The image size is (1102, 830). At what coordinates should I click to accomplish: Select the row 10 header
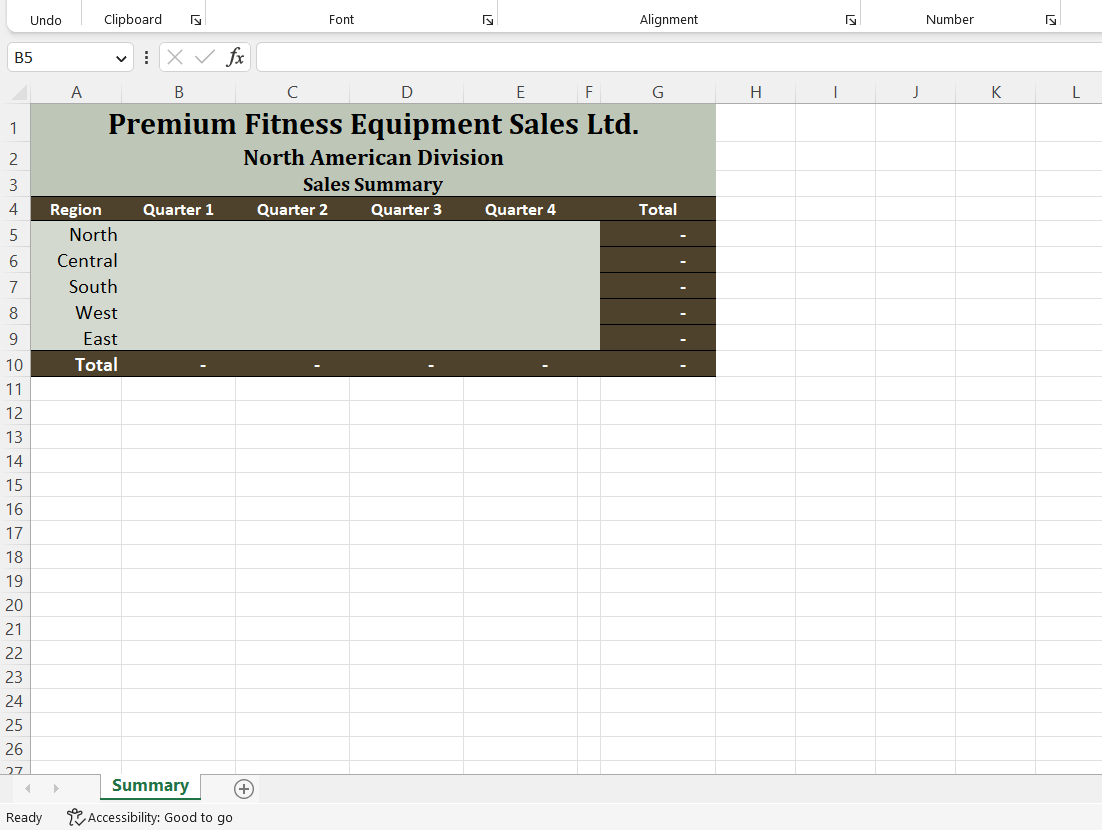pos(14,364)
